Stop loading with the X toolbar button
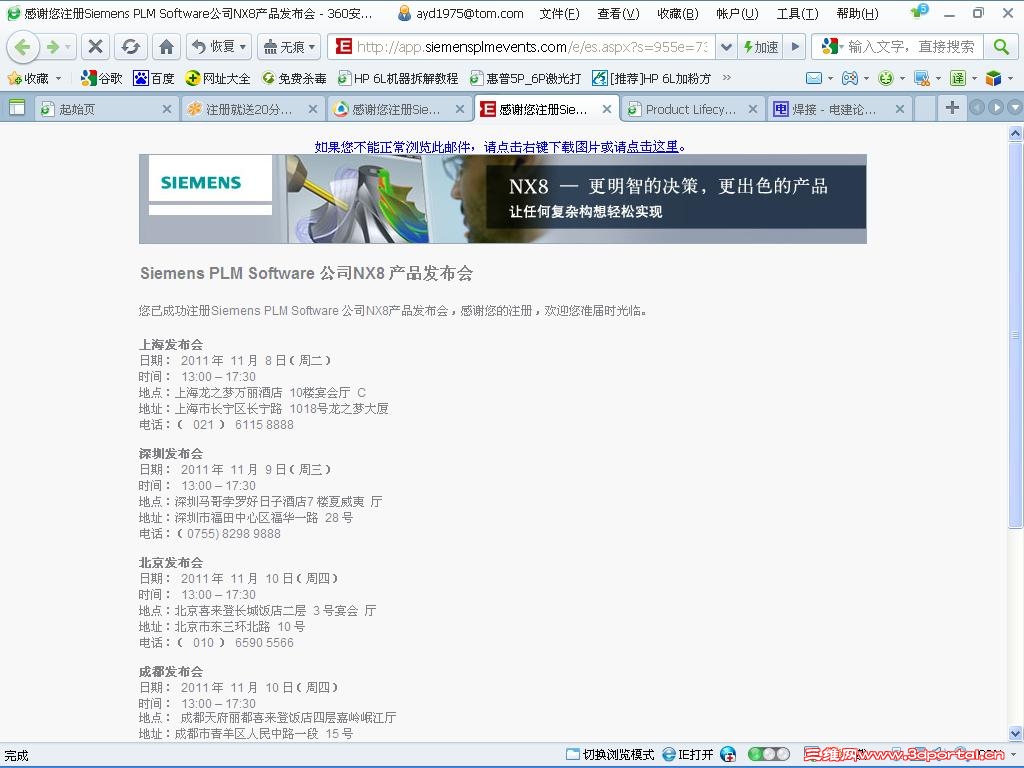Viewport: 1024px width, 768px height. point(95,46)
